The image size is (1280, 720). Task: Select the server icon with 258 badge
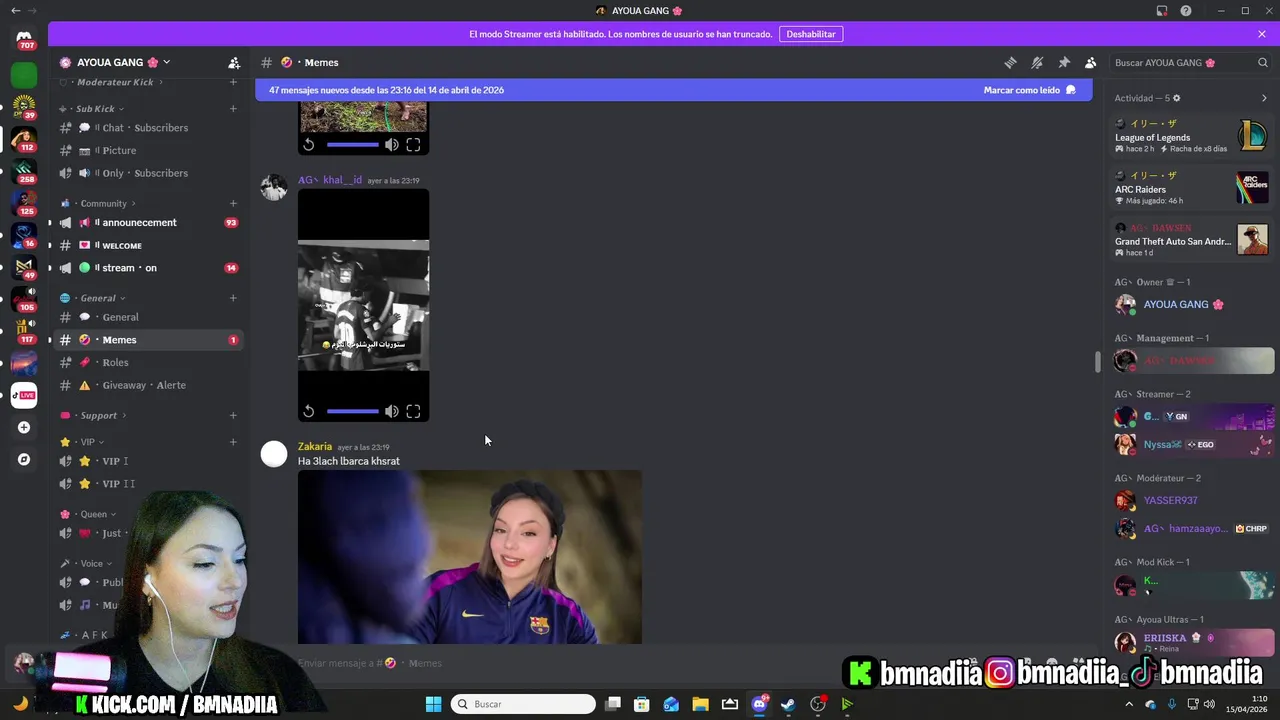(24, 170)
